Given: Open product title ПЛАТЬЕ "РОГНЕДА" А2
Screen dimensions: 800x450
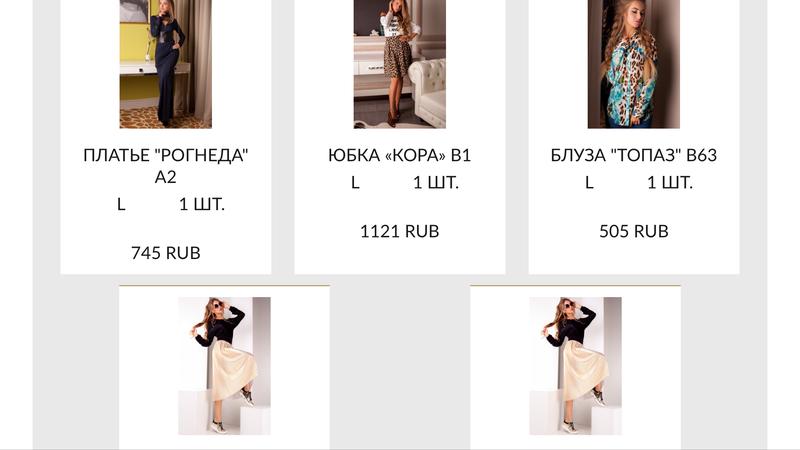Looking at the screenshot, I should pos(166,166).
